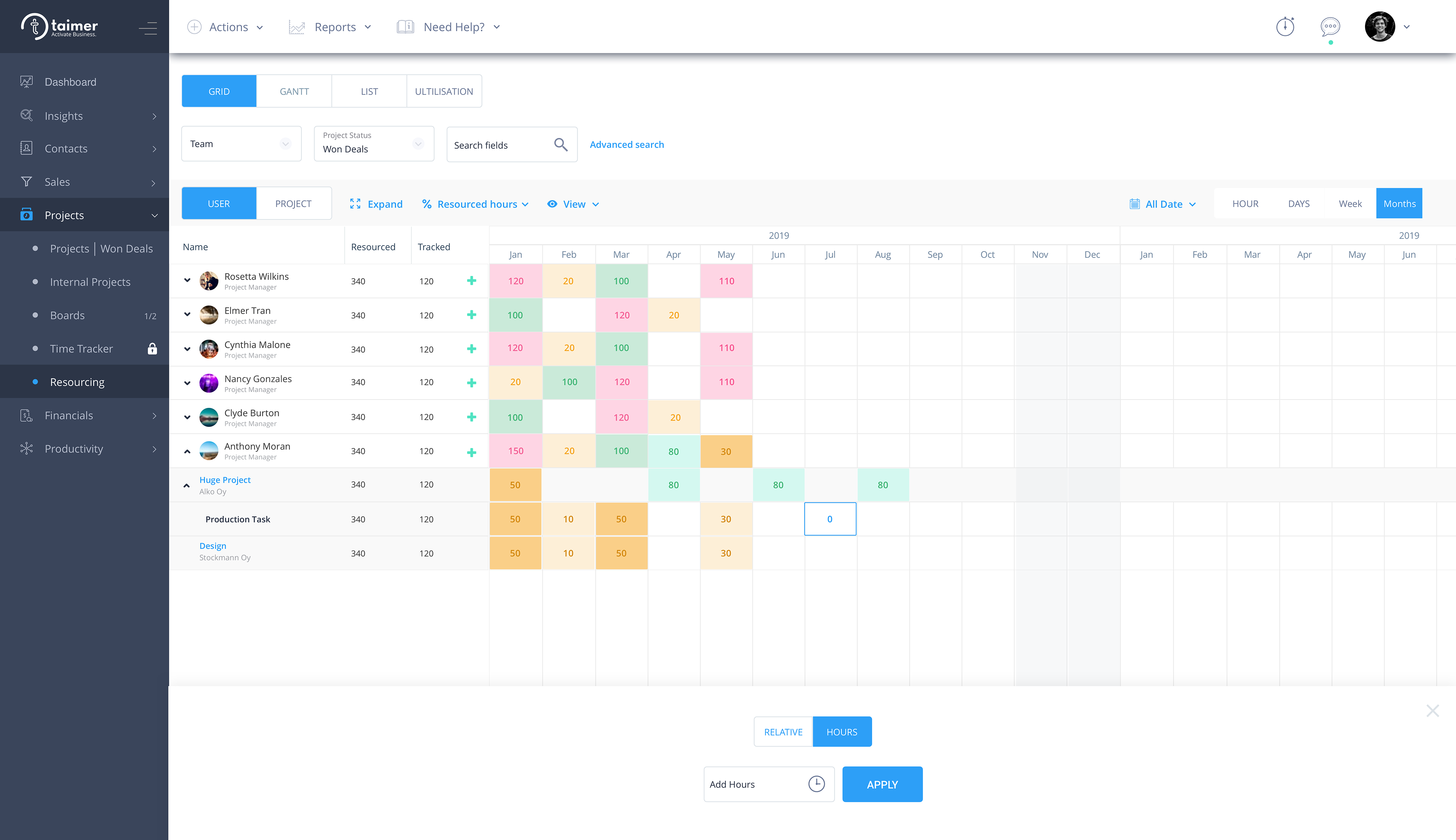The width and height of the screenshot is (1456, 840).
Task: Open the ULTILISATION tab
Action: click(444, 91)
